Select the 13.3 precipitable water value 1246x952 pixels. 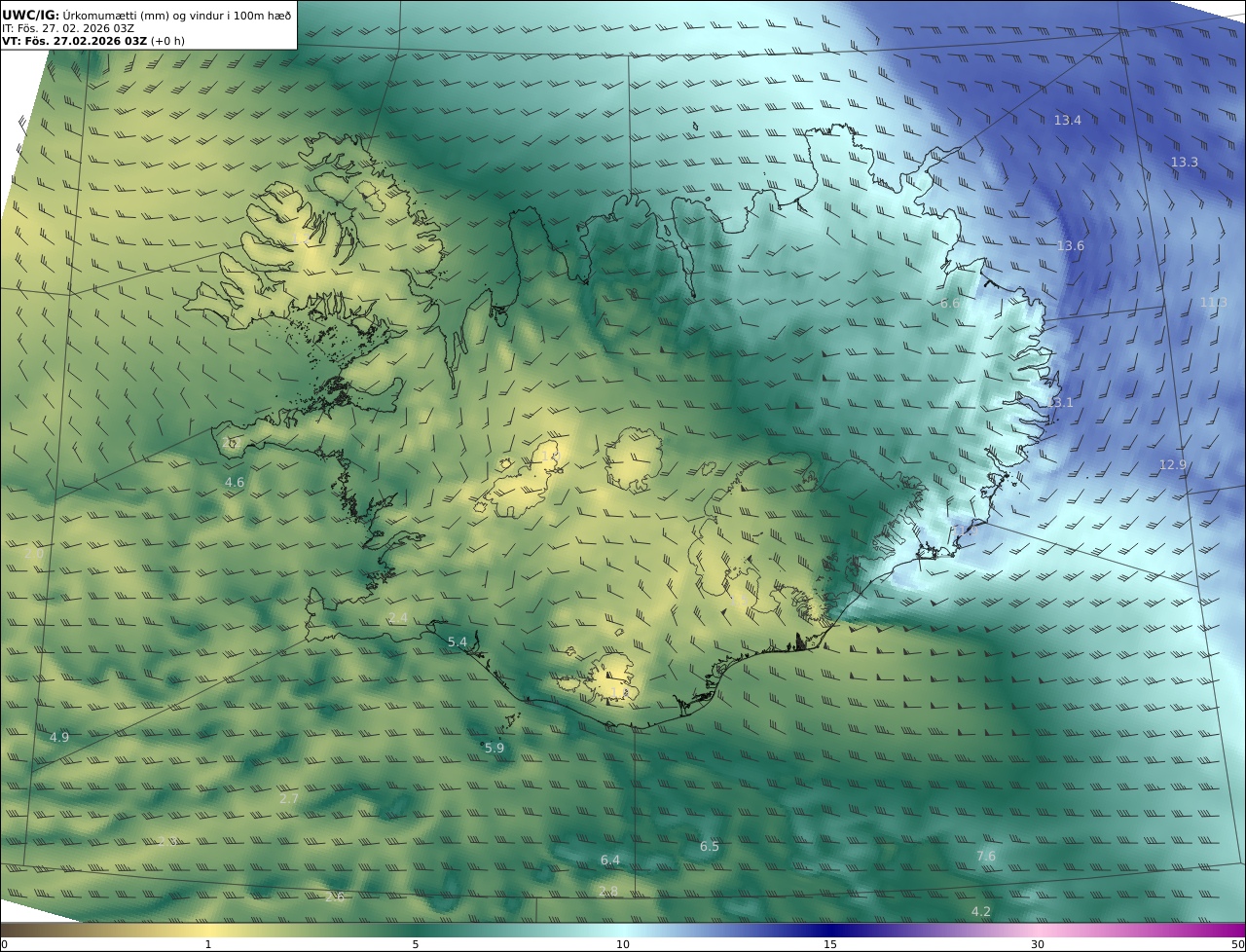point(1184,162)
